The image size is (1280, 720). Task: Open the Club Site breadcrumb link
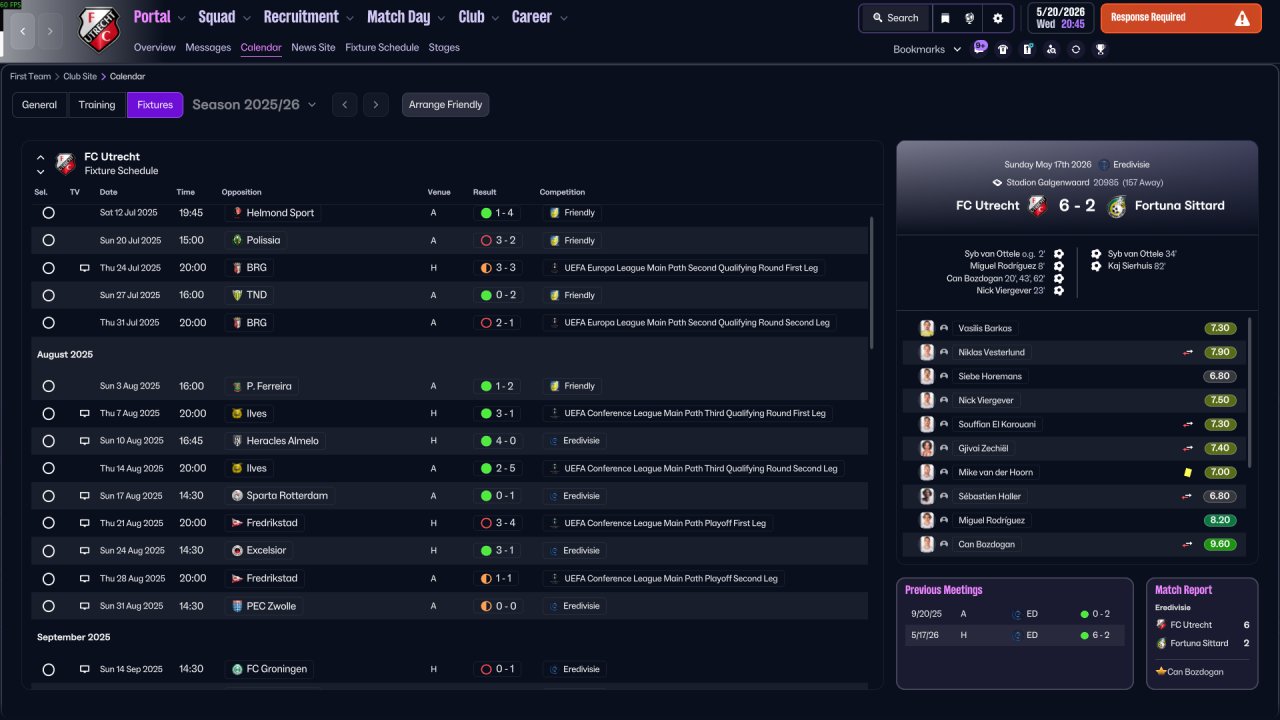81,76
